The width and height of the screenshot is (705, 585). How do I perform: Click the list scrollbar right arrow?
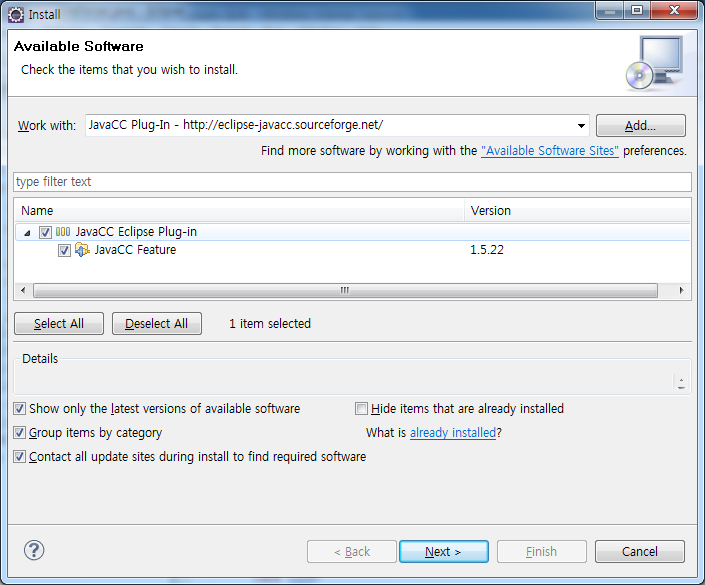point(682,290)
